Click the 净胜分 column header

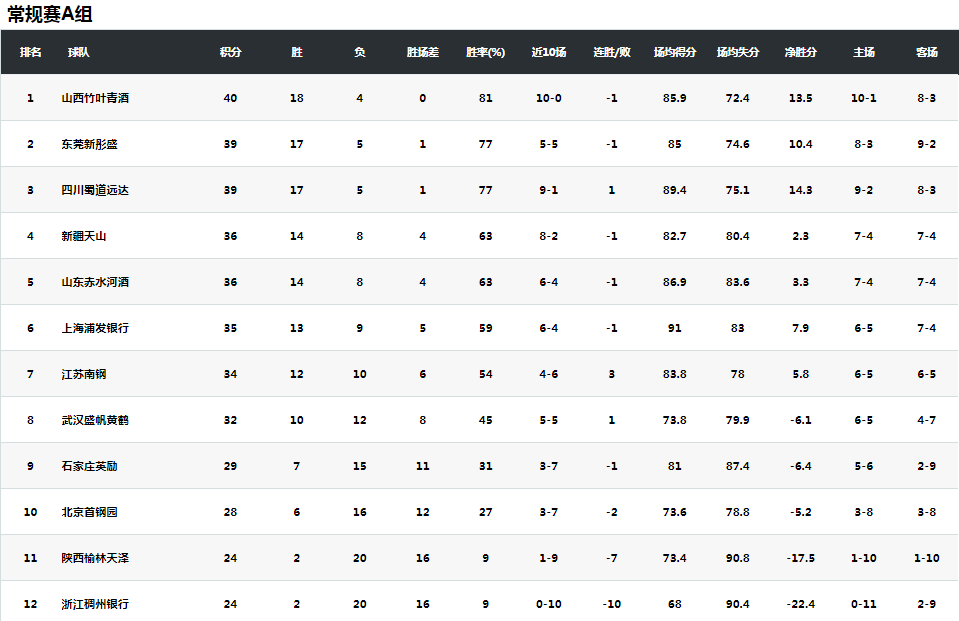[x=800, y=52]
